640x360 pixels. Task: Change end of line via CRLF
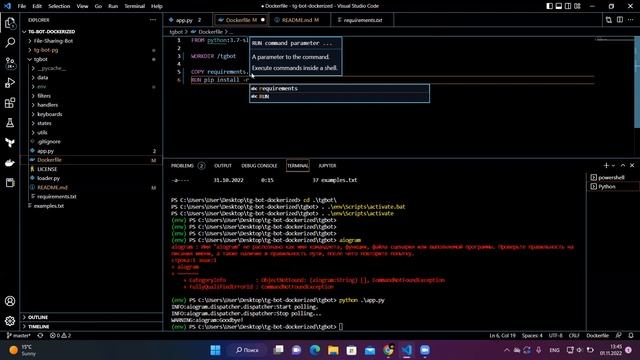click(x=574, y=336)
